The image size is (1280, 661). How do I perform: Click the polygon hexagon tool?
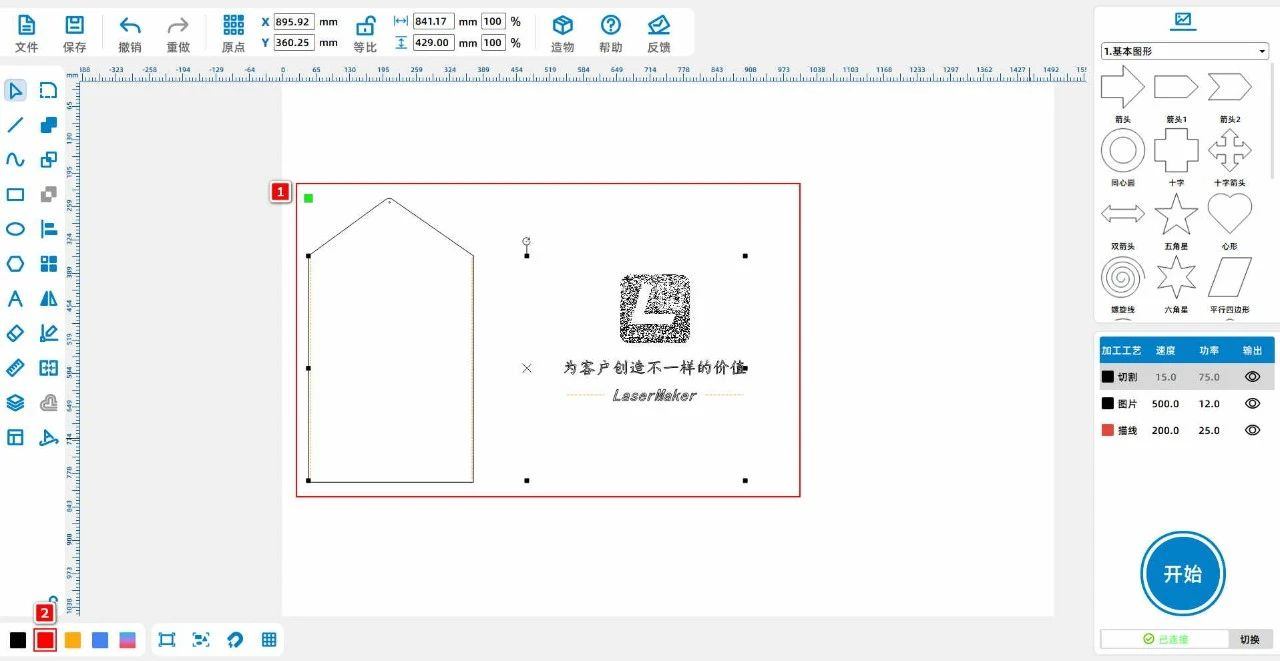coord(15,264)
